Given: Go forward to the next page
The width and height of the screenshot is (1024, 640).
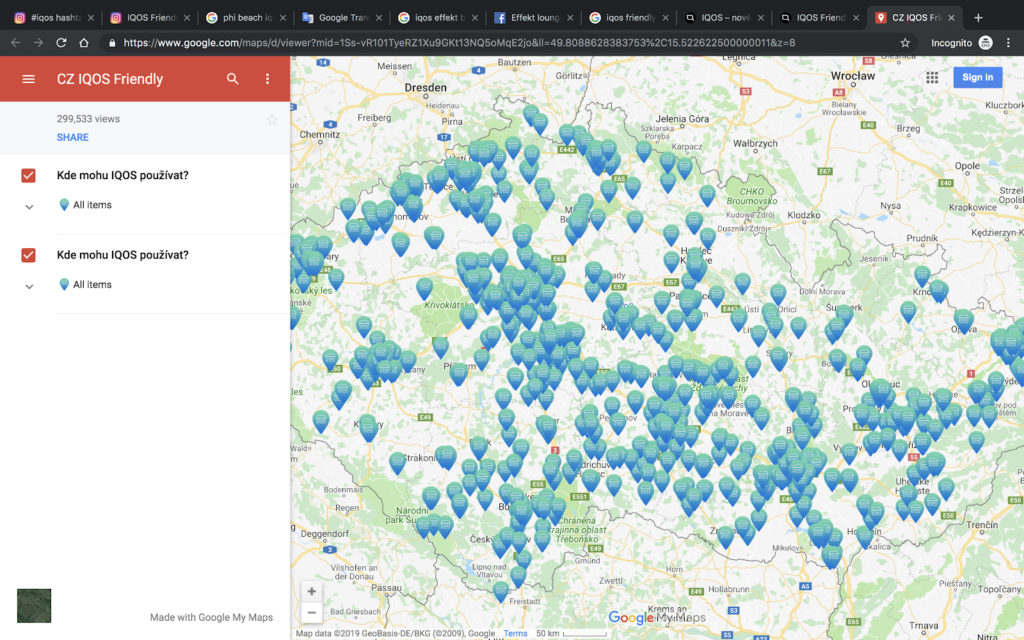Looking at the screenshot, I should [x=39, y=42].
